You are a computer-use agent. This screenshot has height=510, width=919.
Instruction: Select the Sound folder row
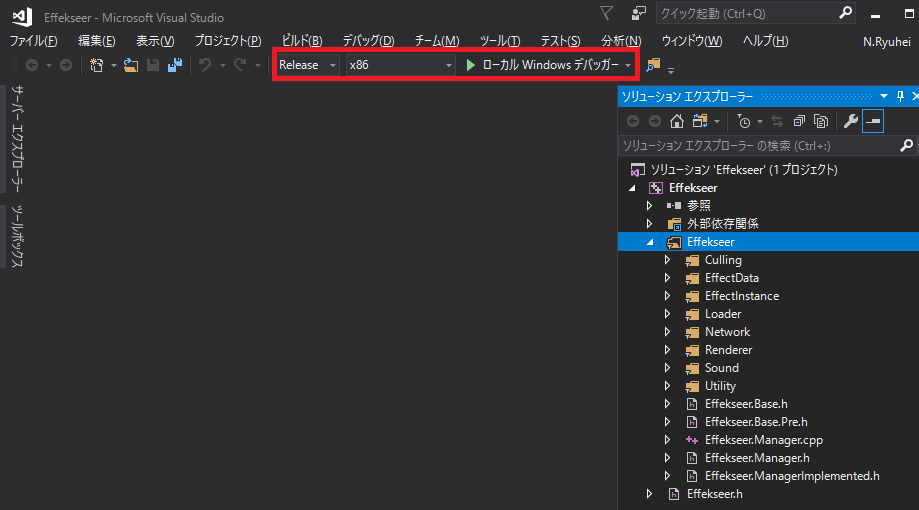pos(768,368)
